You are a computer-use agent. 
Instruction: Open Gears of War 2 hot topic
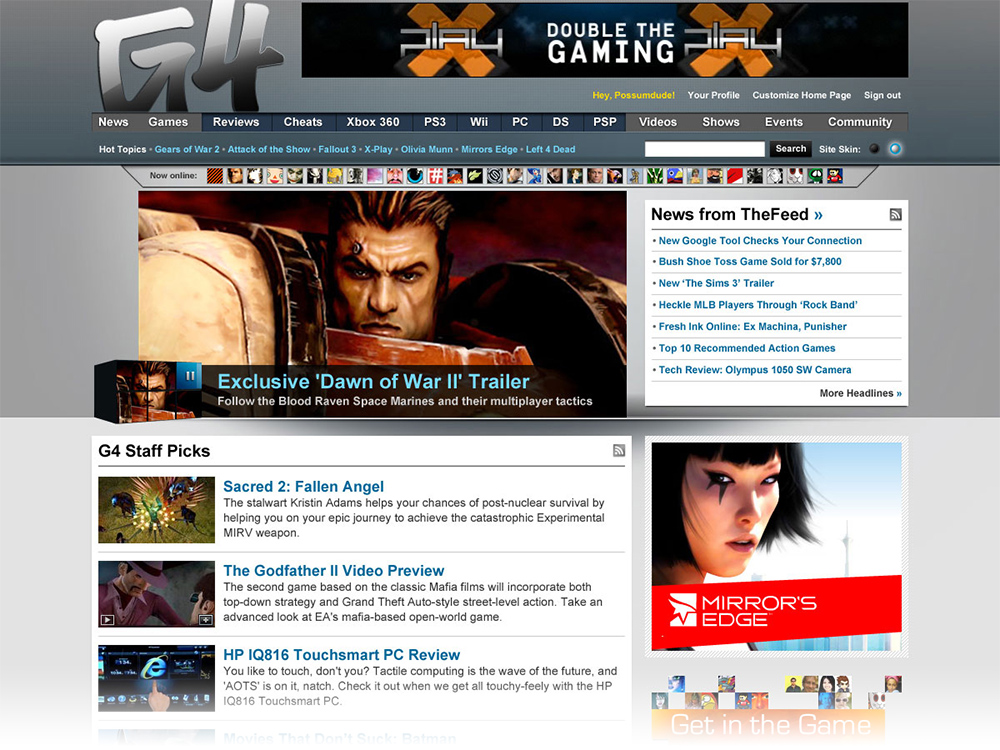click(x=187, y=149)
